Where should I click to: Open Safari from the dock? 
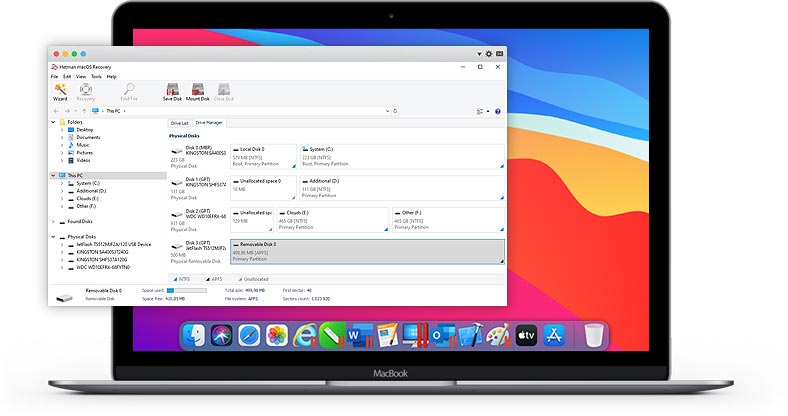249,336
